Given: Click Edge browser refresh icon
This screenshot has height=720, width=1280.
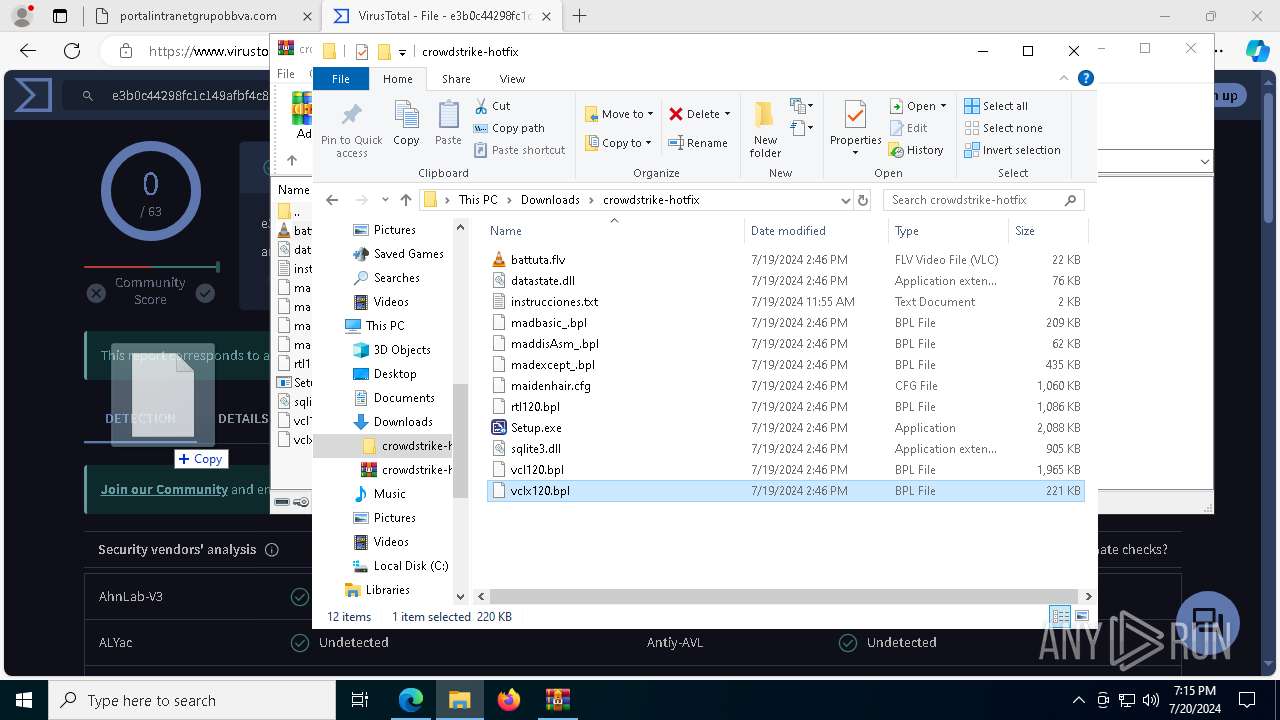Looking at the screenshot, I should (x=72, y=51).
